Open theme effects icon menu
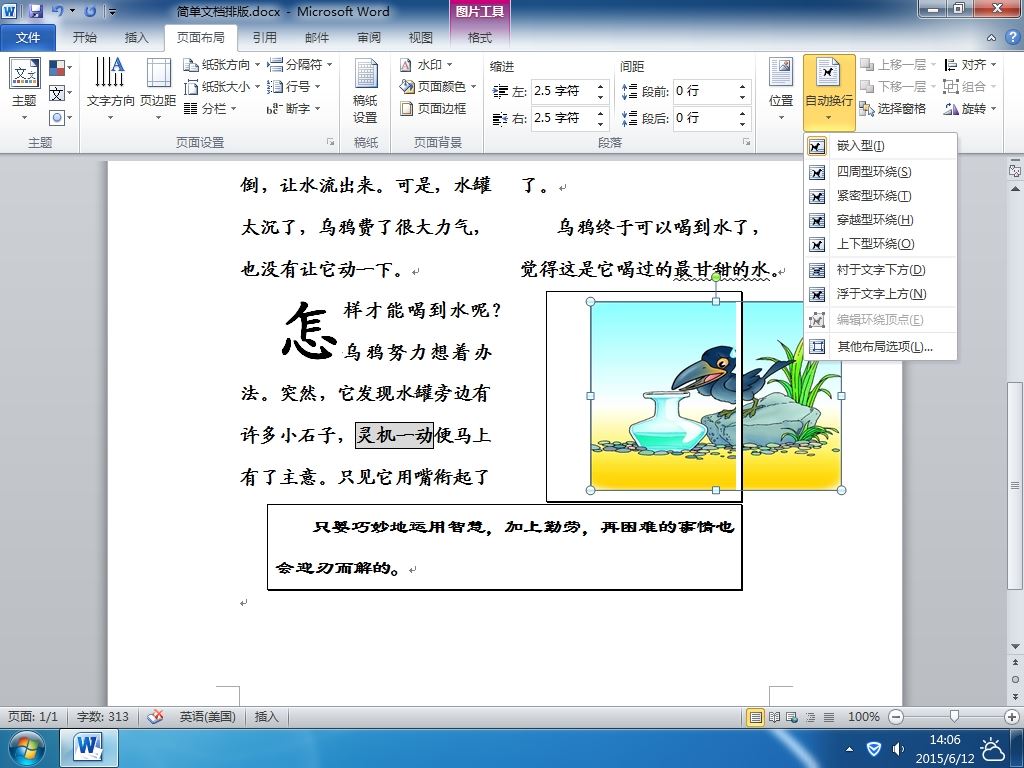Image resolution: width=1024 pixels, height=768 pixels. [60, 118]
